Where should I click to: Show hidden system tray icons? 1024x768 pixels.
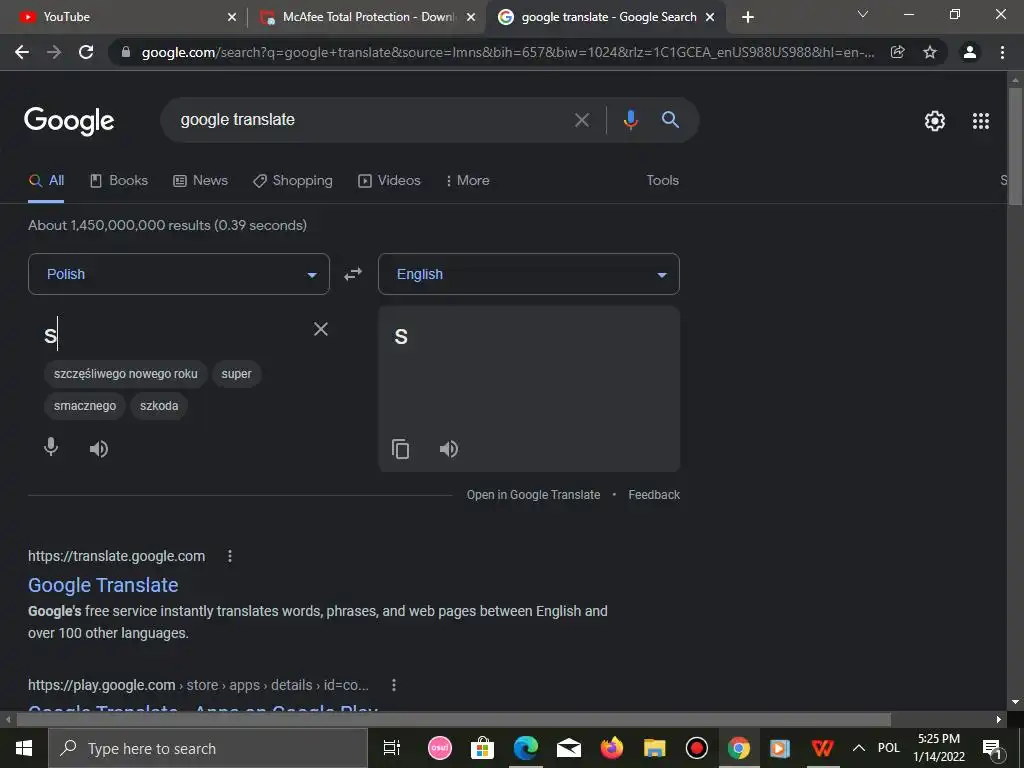click(859, 748)
